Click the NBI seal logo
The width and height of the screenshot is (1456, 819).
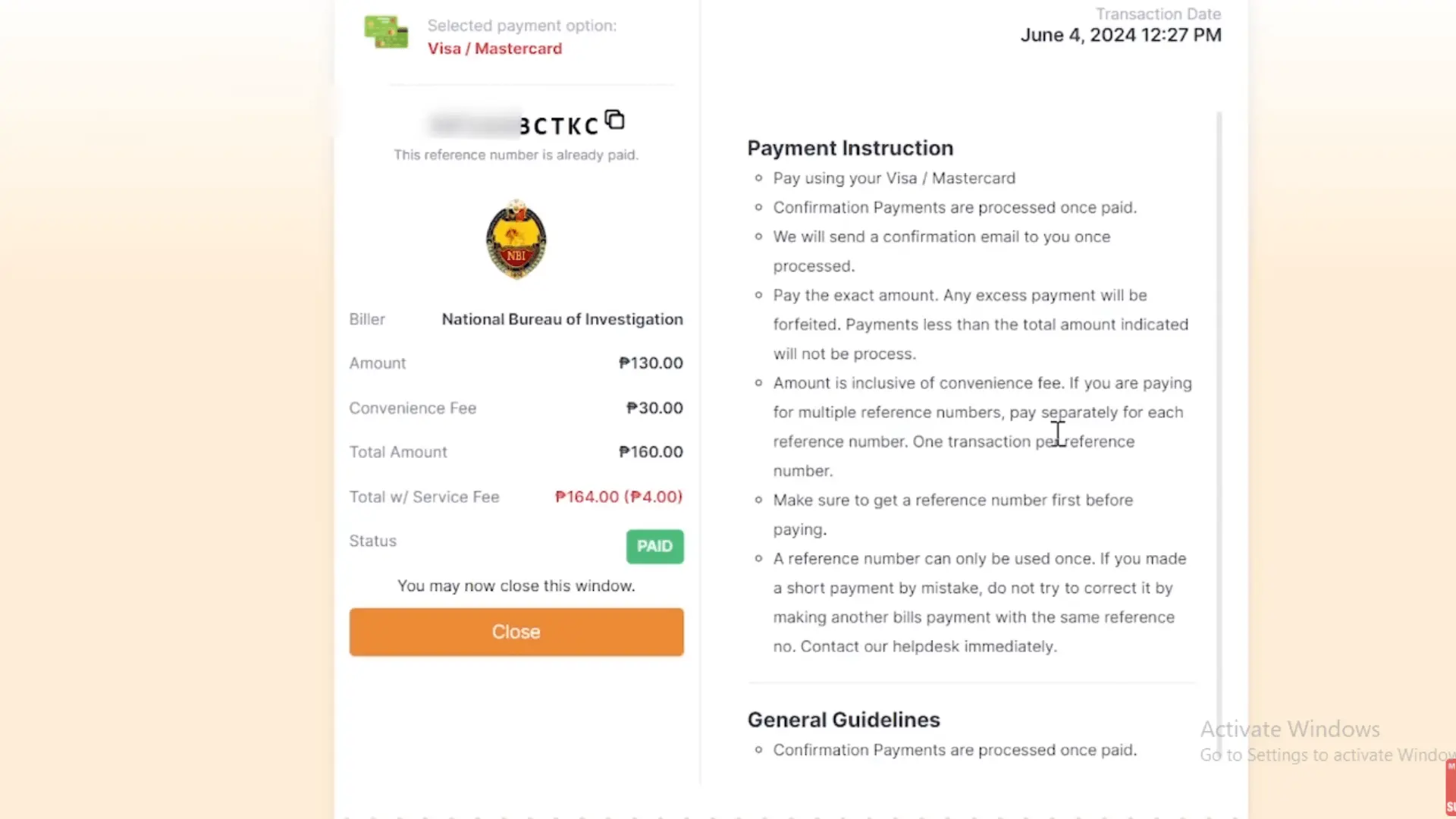tap(516, 240)
